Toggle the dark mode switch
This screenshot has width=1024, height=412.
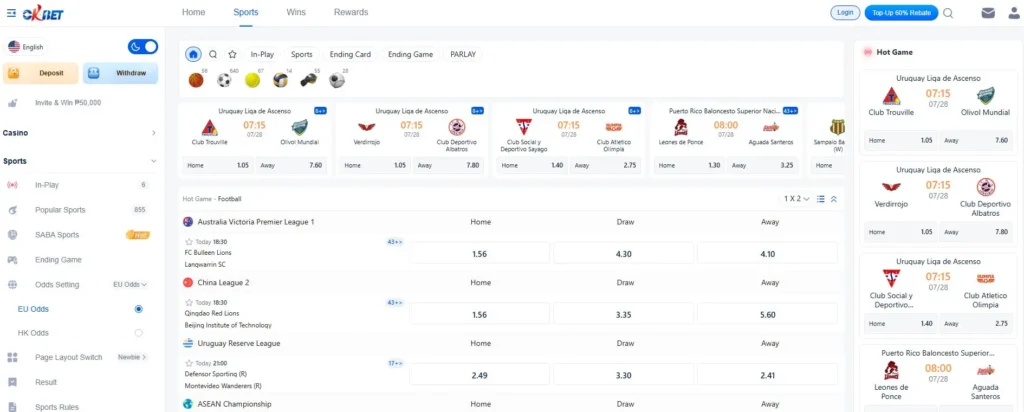click(x=143, y=47)
